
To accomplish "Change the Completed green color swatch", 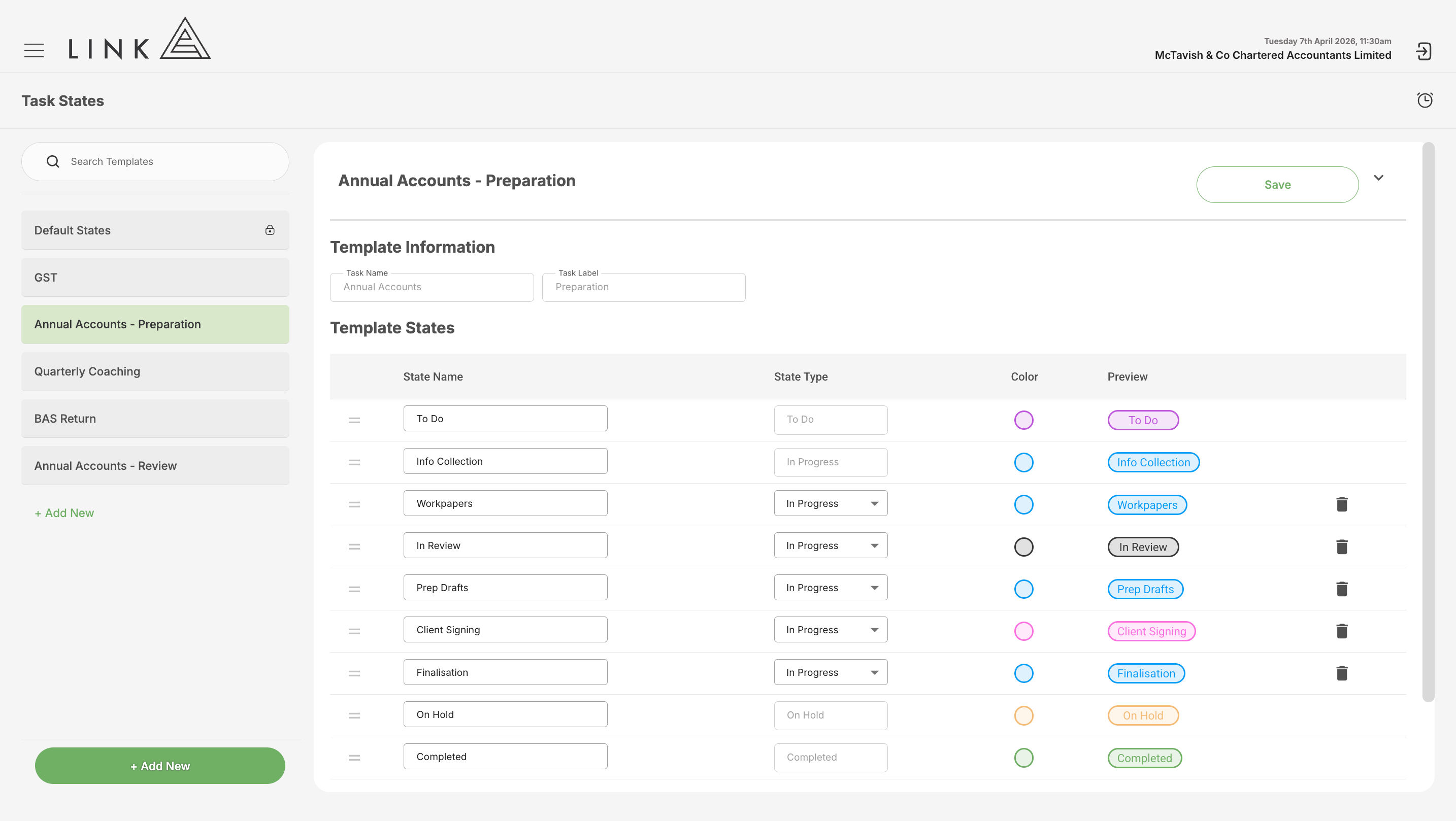I will [x=1023, y=758].
